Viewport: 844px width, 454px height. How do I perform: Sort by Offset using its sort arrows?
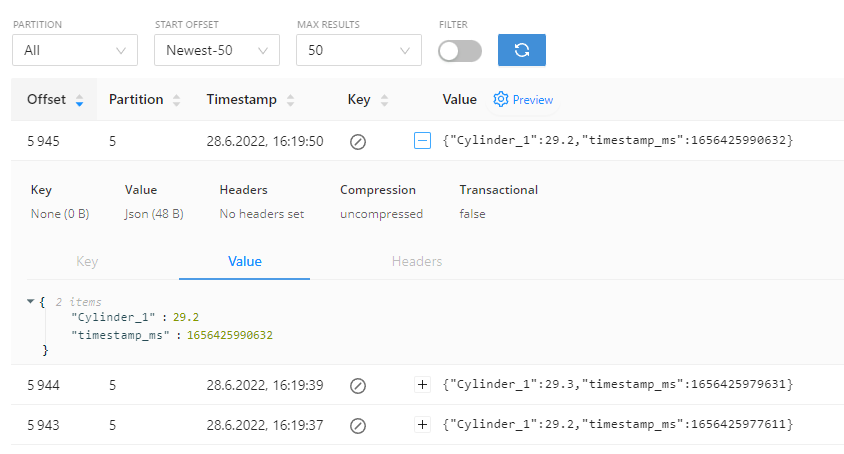click(x=80, y=100)
